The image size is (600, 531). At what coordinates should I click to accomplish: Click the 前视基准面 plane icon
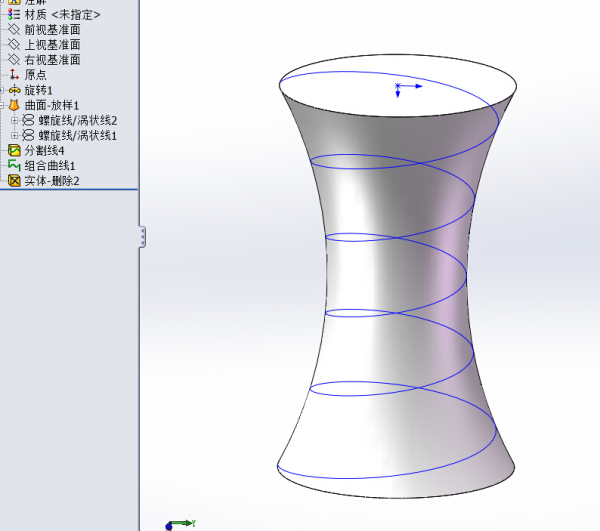(14, 29)
